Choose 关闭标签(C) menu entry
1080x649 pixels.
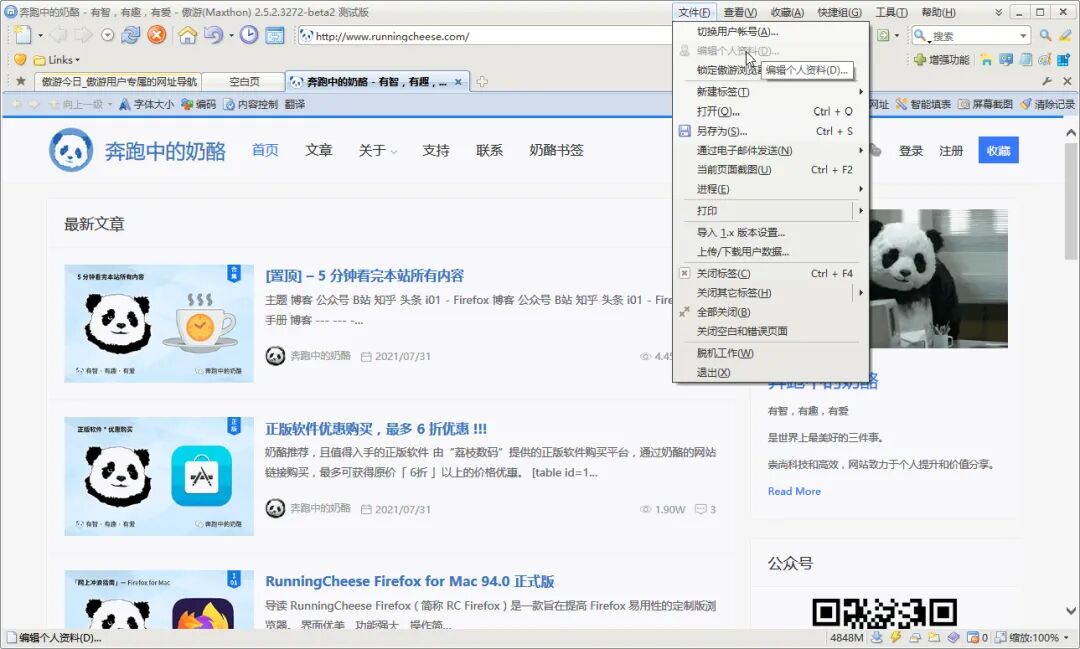[770, 274]
